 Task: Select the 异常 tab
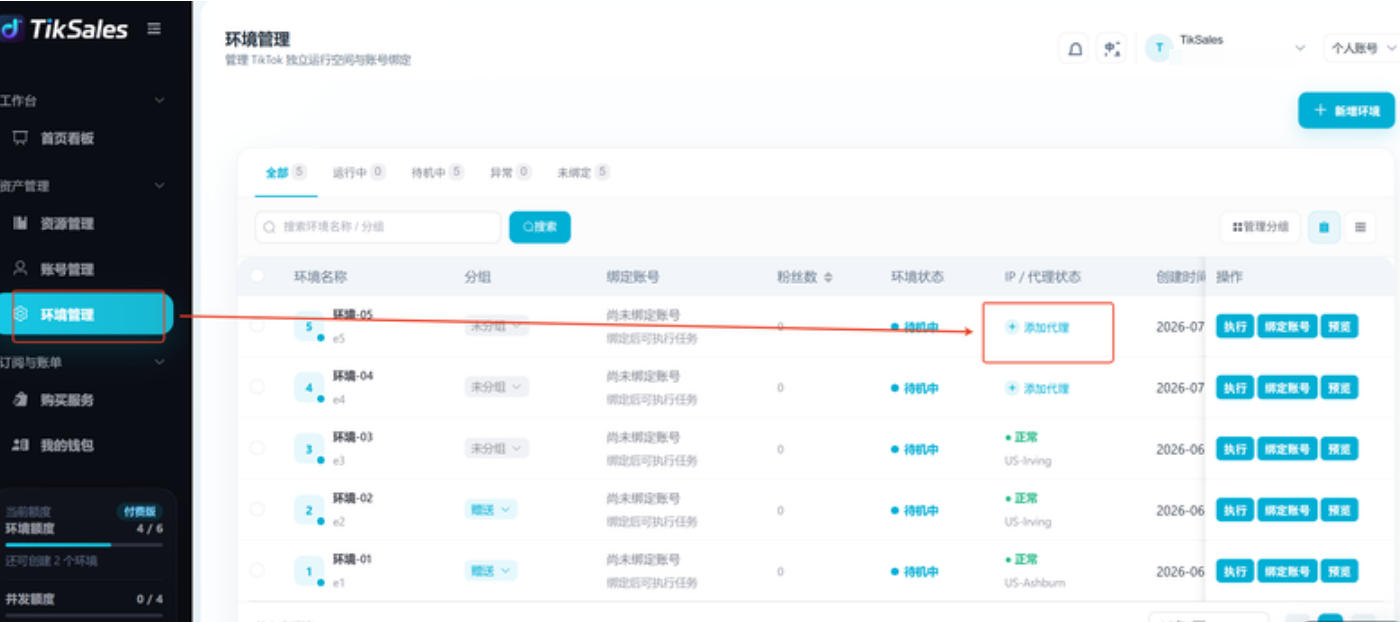(510, 172)
